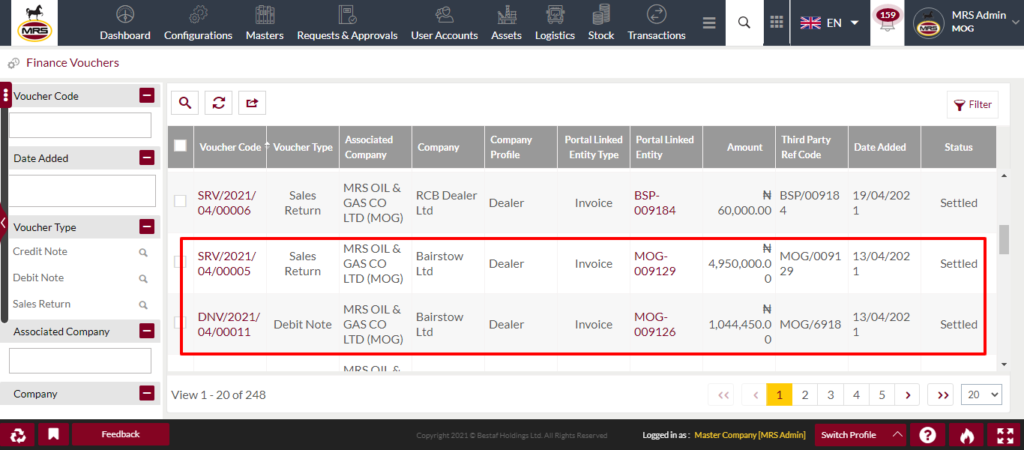Go to page 3
This screenshot has height=450, width=1024.
[x=831, y=394]
